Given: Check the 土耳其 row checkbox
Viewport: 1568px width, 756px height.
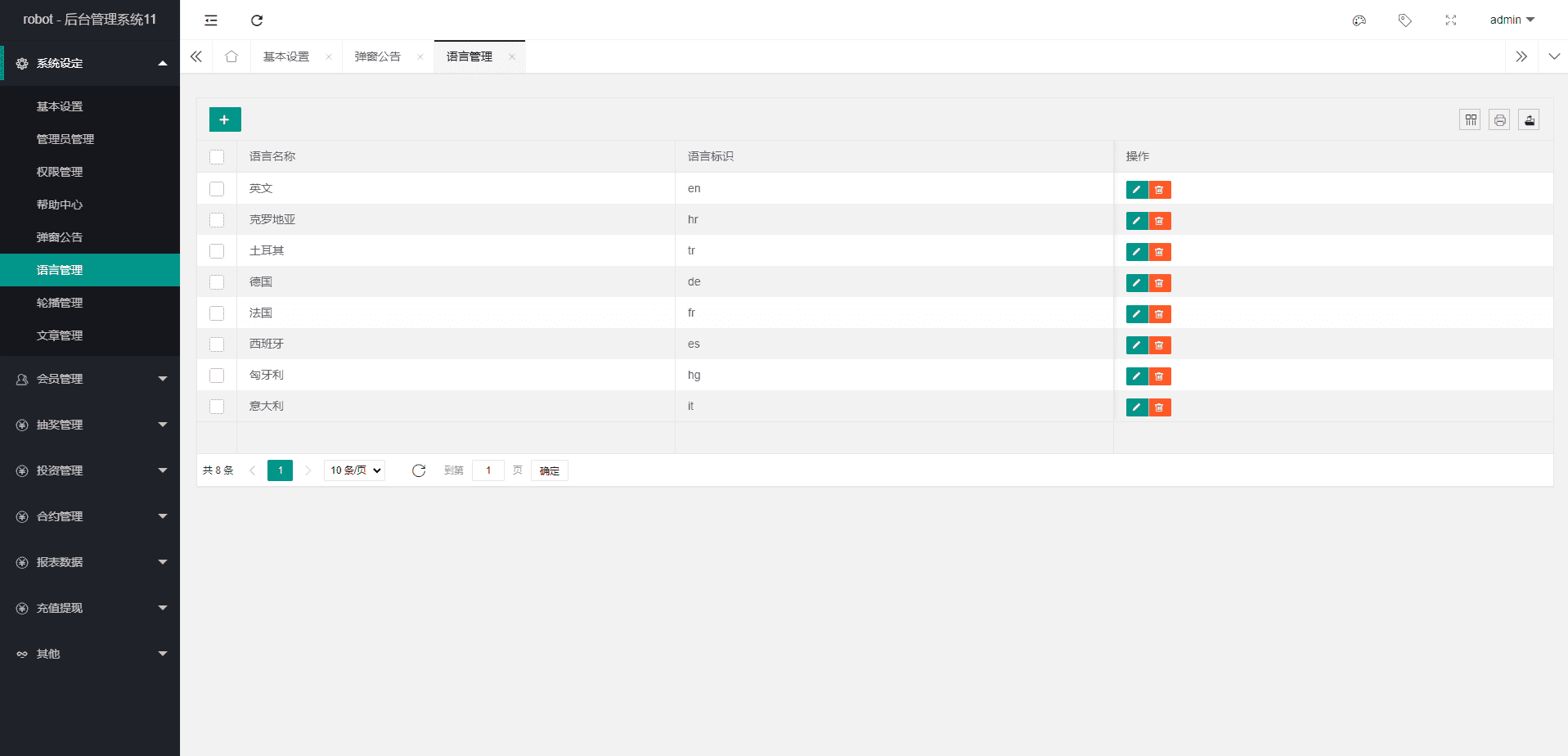Looking at the screenshot, I should point(217,251).
